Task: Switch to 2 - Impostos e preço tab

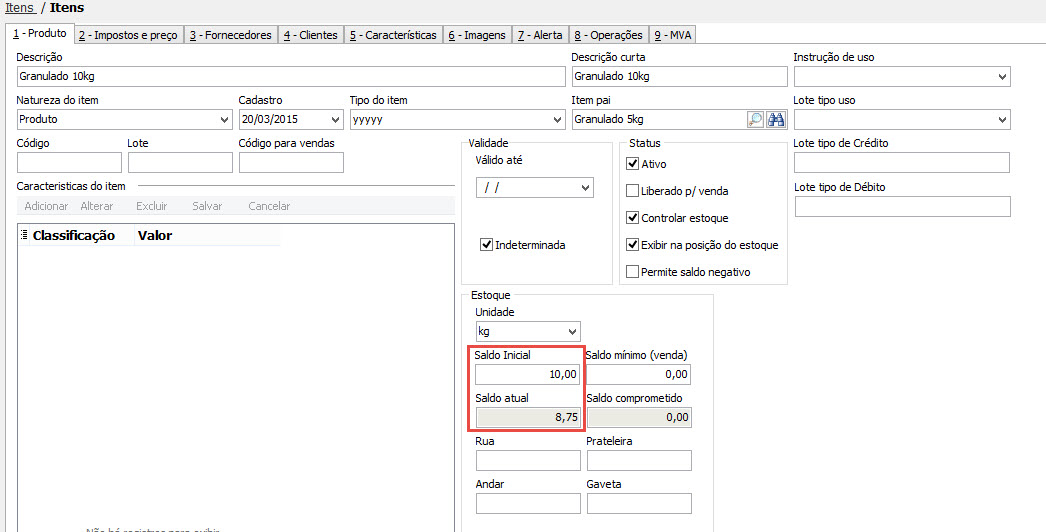Action: pyautogui.click(x=128, y=35)
